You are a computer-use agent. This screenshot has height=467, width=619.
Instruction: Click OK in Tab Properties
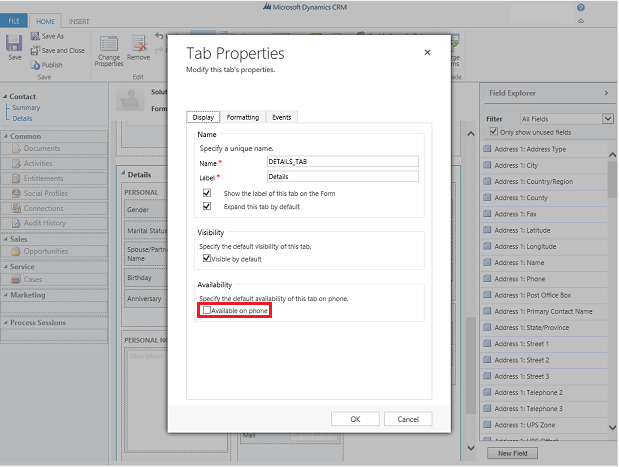tap(355, 419)
